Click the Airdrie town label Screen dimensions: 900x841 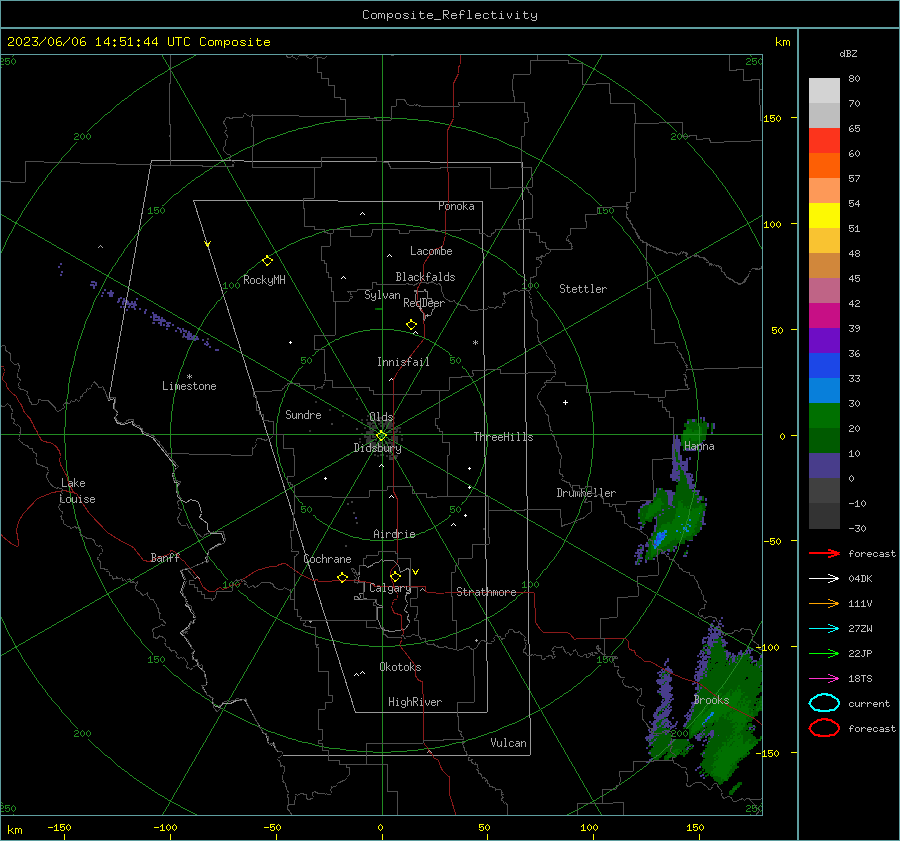[x=394, y=534]
